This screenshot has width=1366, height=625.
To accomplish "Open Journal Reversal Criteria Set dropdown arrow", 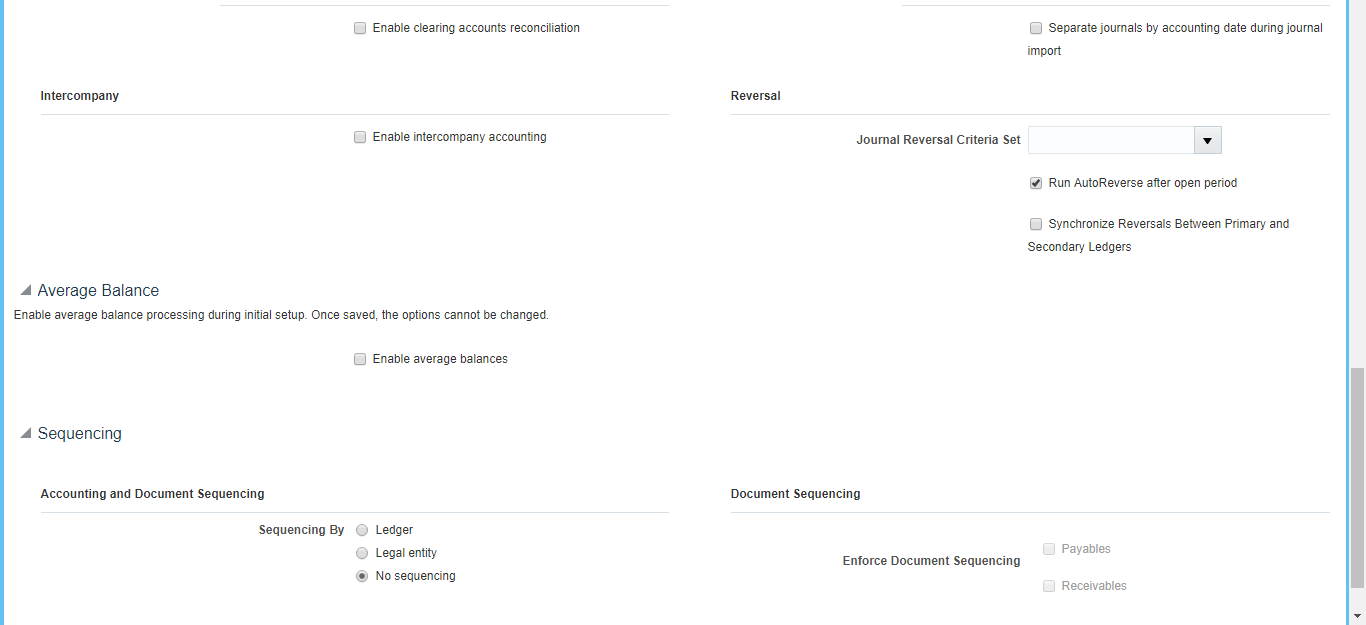I will tap(1208, 141).
